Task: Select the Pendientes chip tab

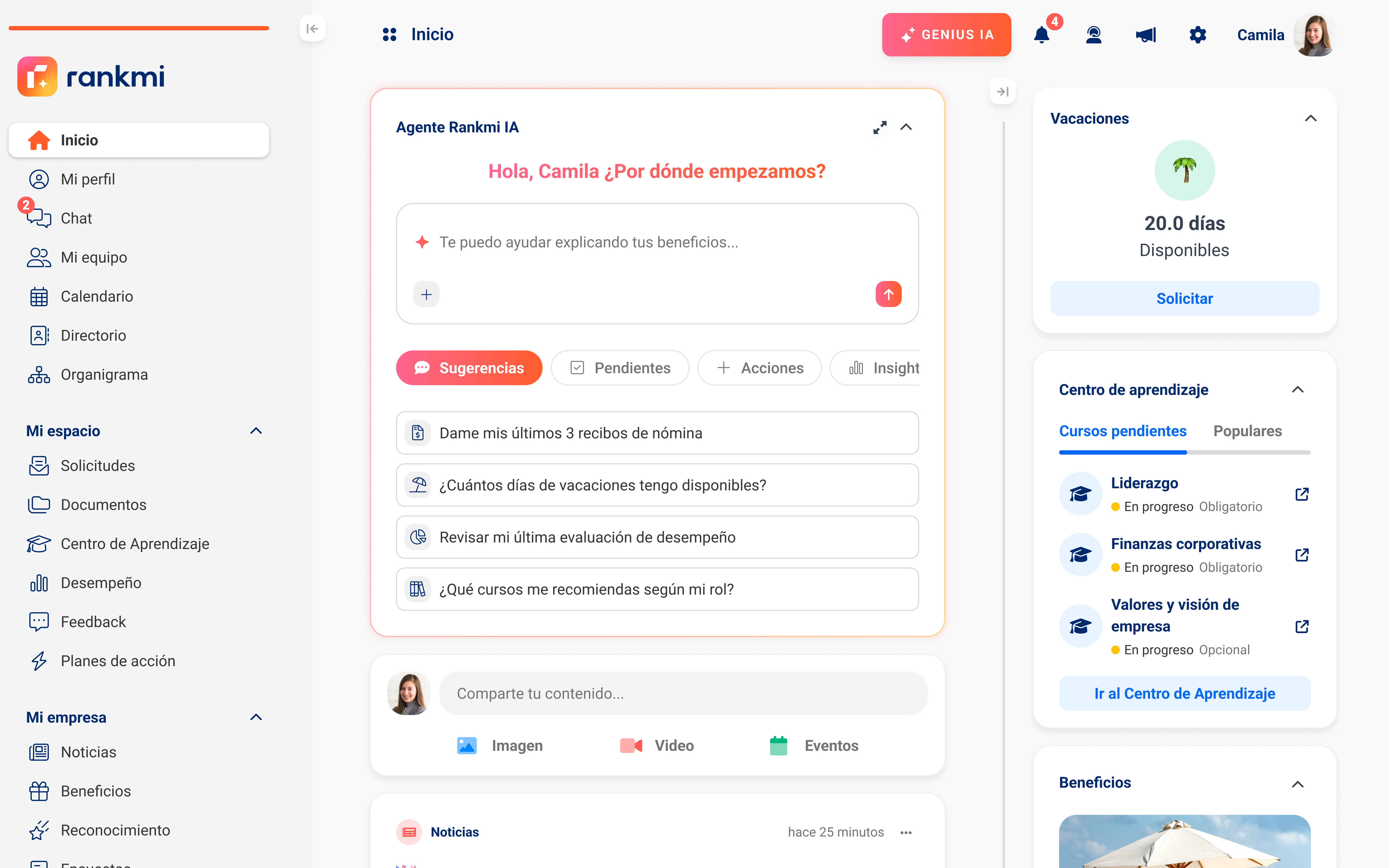Action: point(620,368)
